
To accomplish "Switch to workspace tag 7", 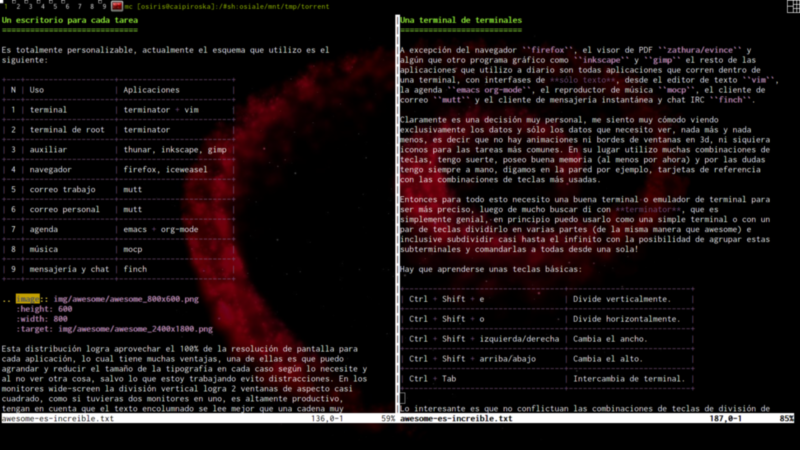I will pos(80,6).
